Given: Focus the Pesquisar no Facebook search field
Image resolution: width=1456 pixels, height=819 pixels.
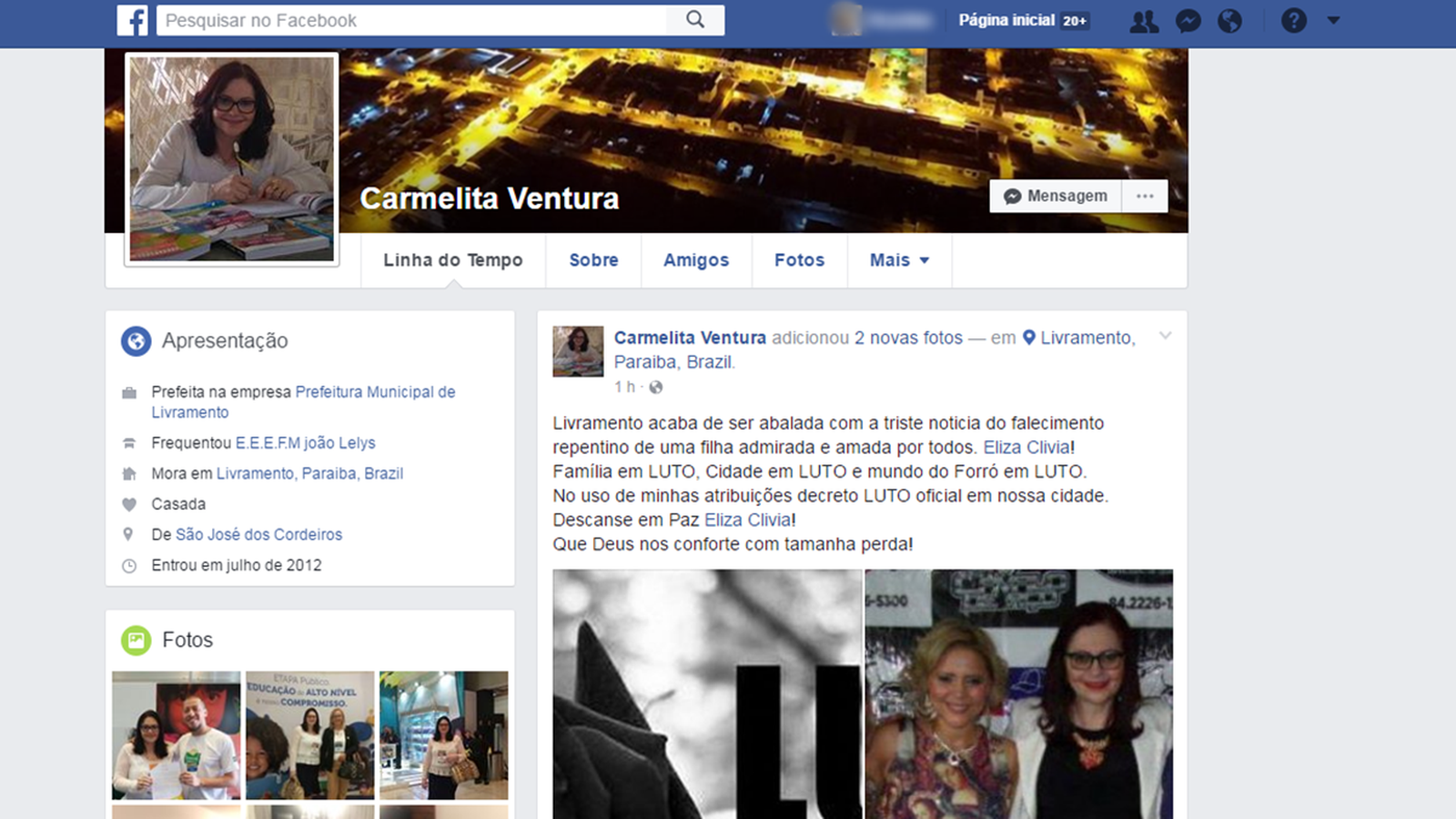Looking at the screenshot, I should coord(411,20).
